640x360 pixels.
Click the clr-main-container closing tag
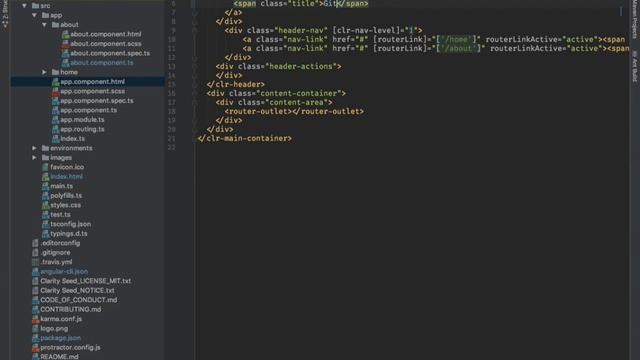tap(244, 138)
